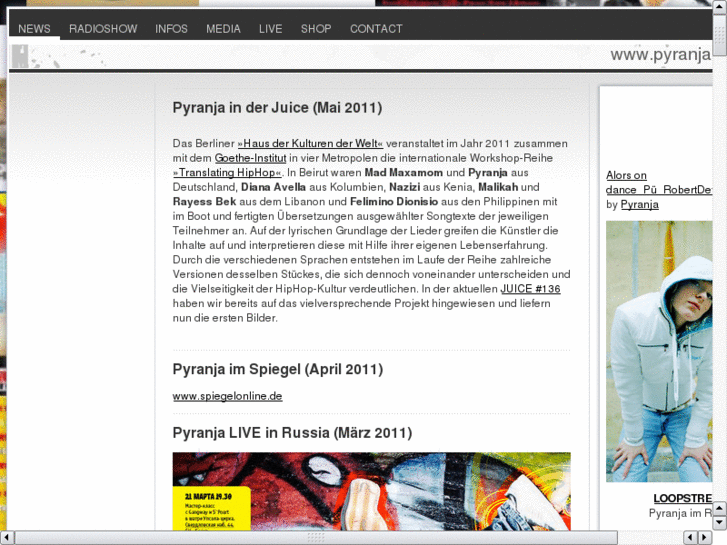Open the NEWS menu item
The image size is (727, 545).
point(34,29)
